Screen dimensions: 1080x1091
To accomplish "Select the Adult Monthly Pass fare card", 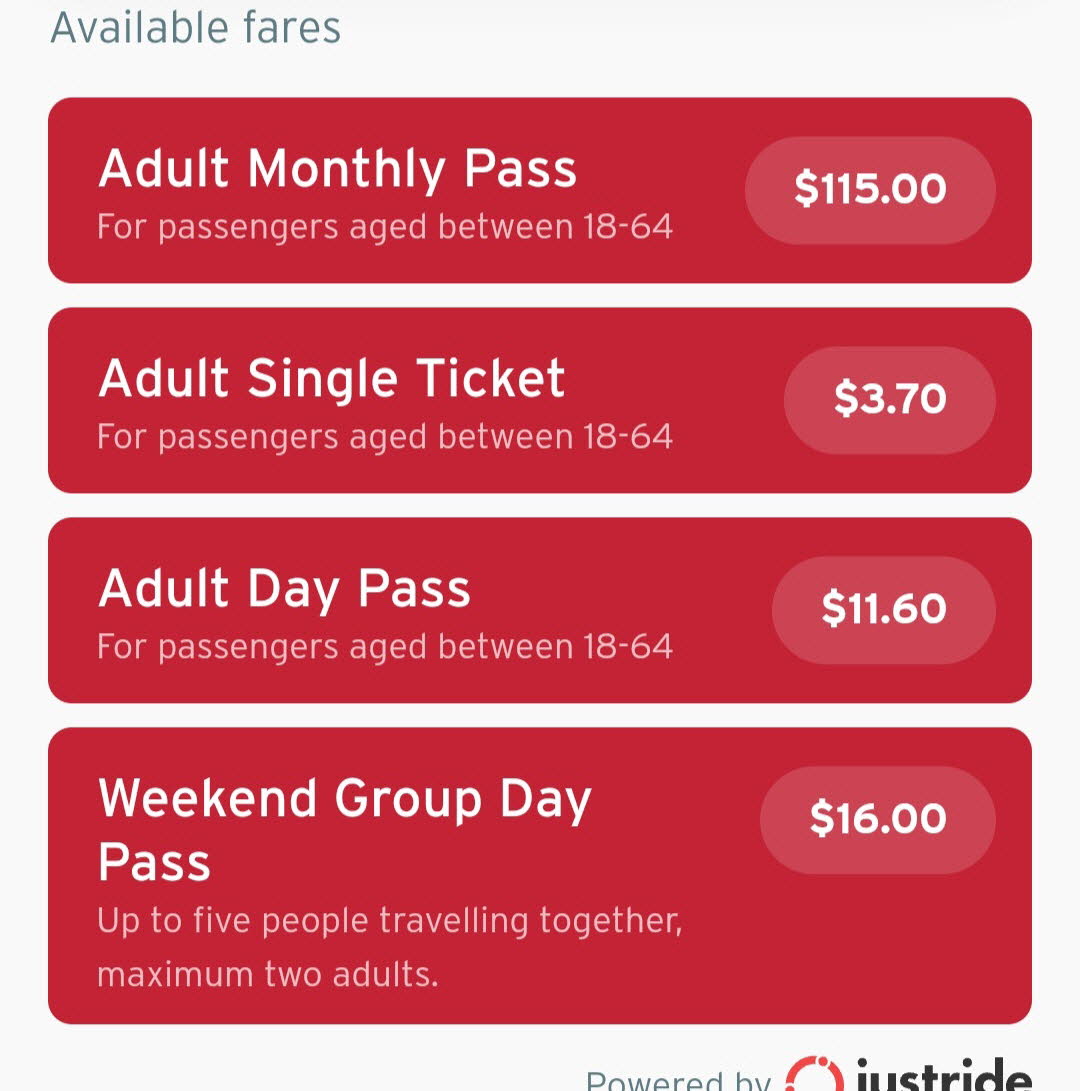I will [539, 190].
